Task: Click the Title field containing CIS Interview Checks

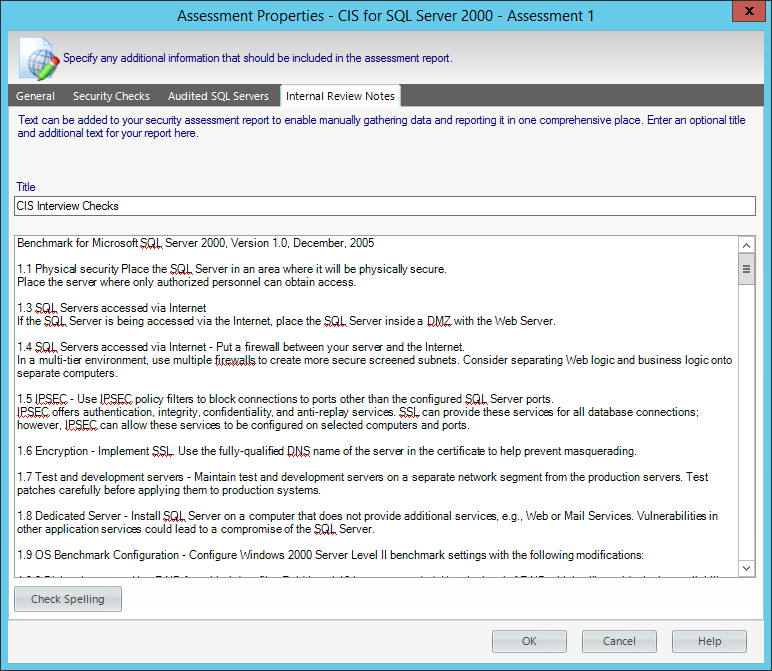Action: point(385,206)
